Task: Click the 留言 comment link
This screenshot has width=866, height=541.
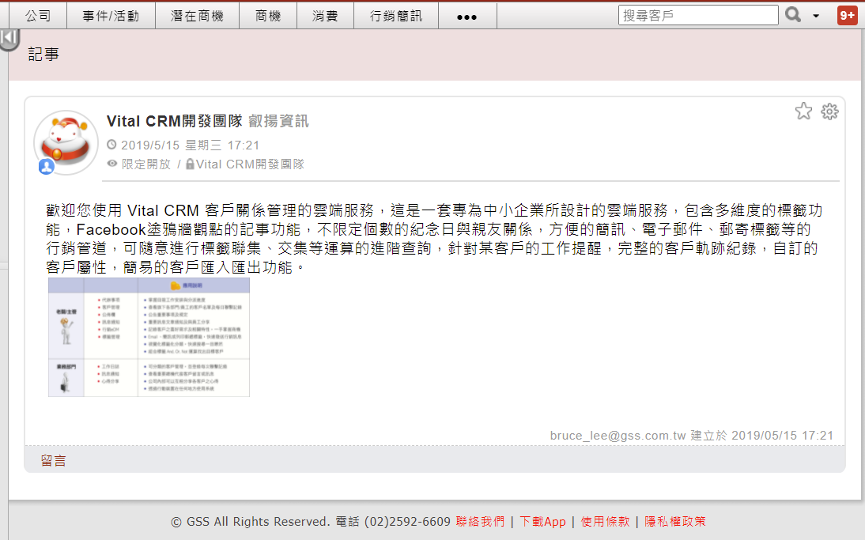Action: 54,460
